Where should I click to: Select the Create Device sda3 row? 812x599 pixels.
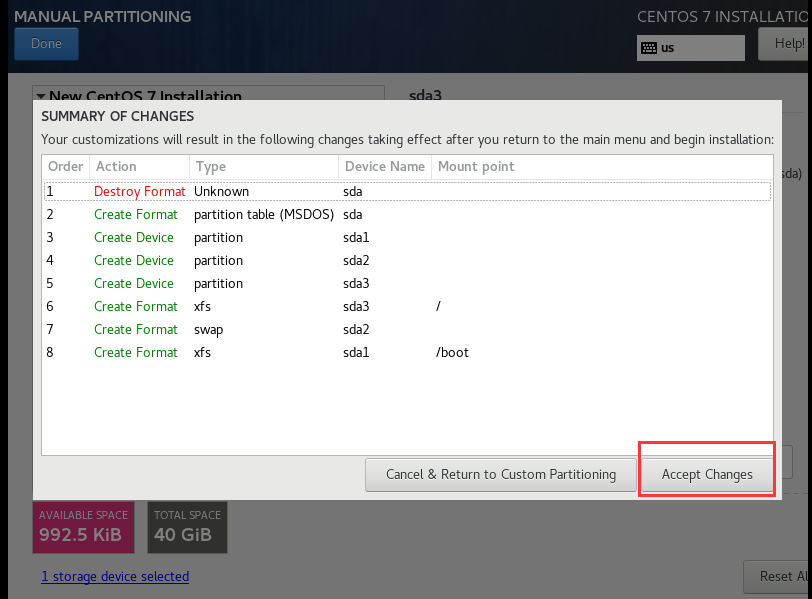(408, 284)
